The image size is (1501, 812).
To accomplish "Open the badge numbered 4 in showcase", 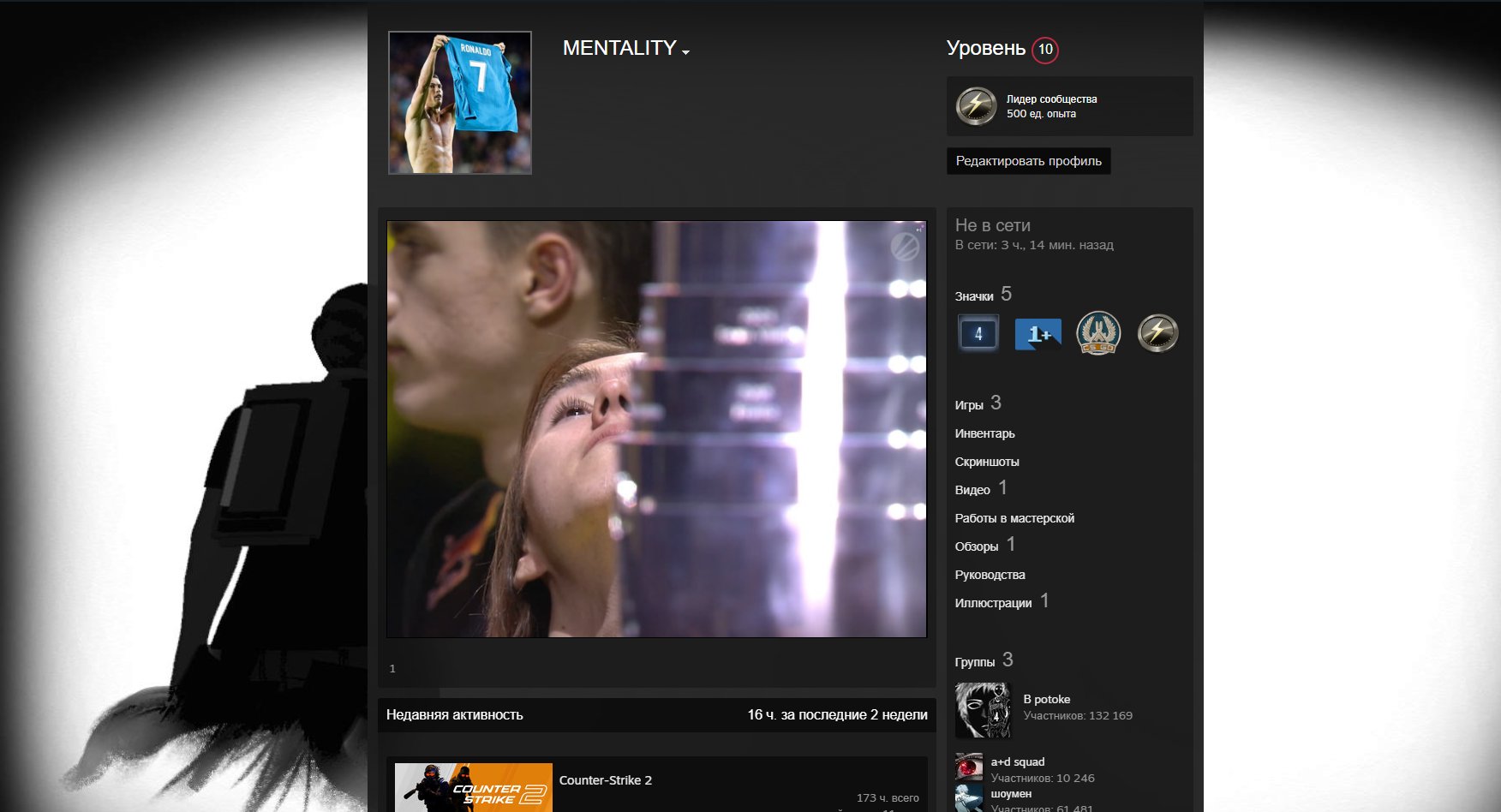I will 978,334.
